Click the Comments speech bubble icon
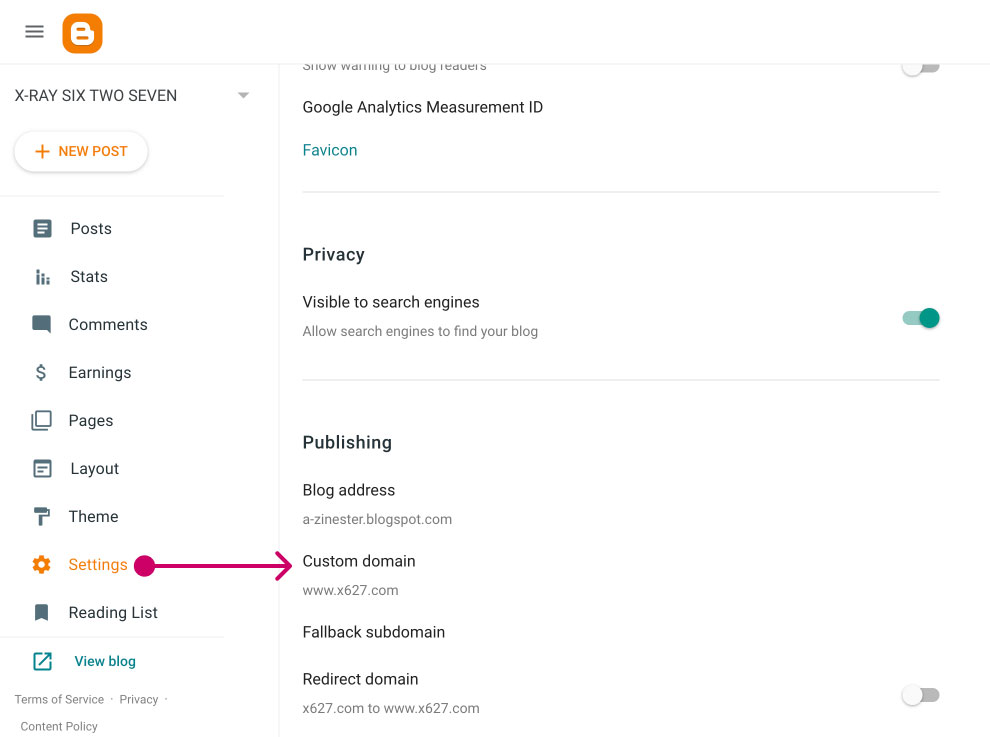This screenshot has height=737, width=990. coord(42,325)
